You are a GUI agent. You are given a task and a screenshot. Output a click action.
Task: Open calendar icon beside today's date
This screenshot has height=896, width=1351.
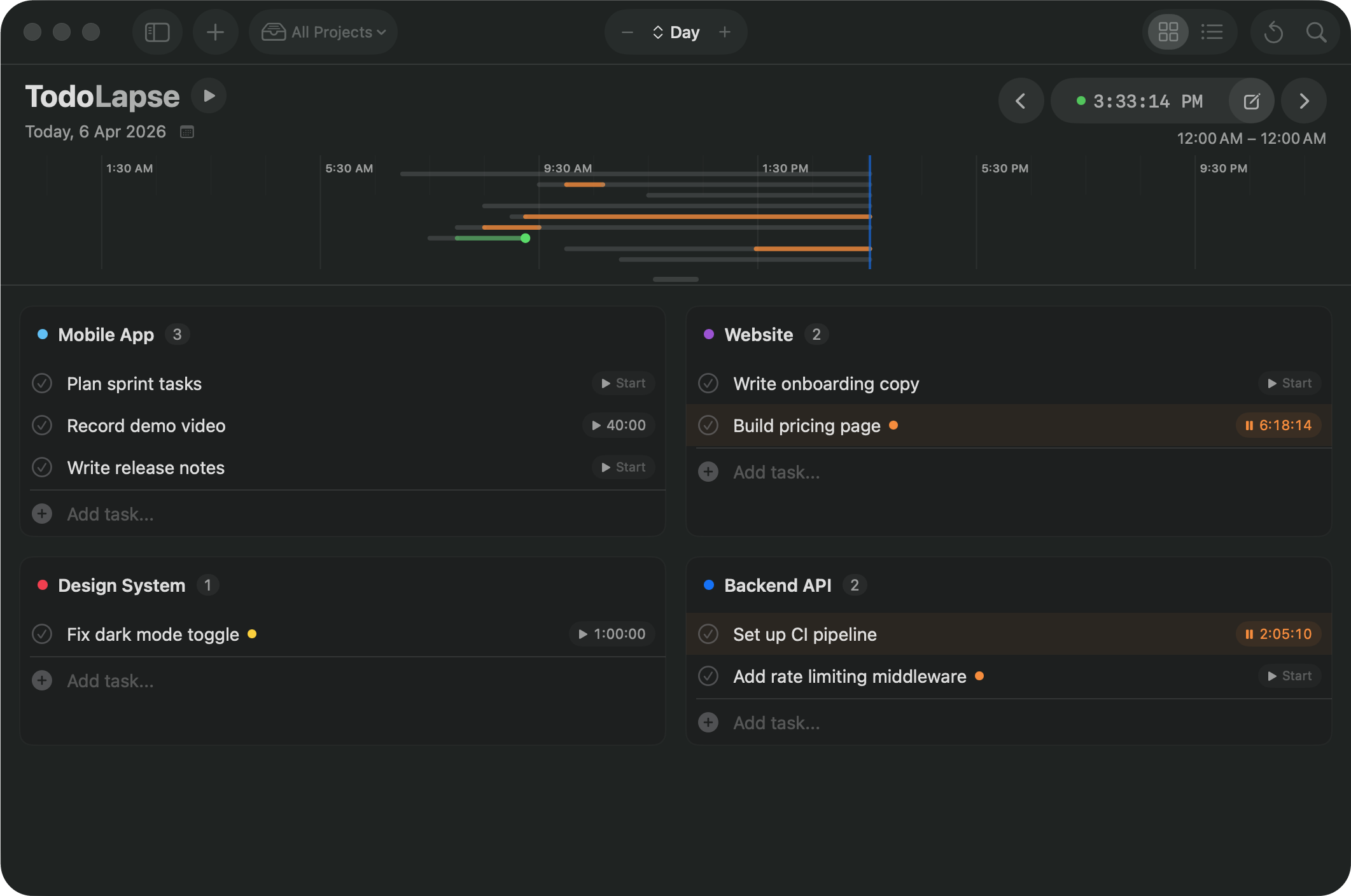pos(187,132)
